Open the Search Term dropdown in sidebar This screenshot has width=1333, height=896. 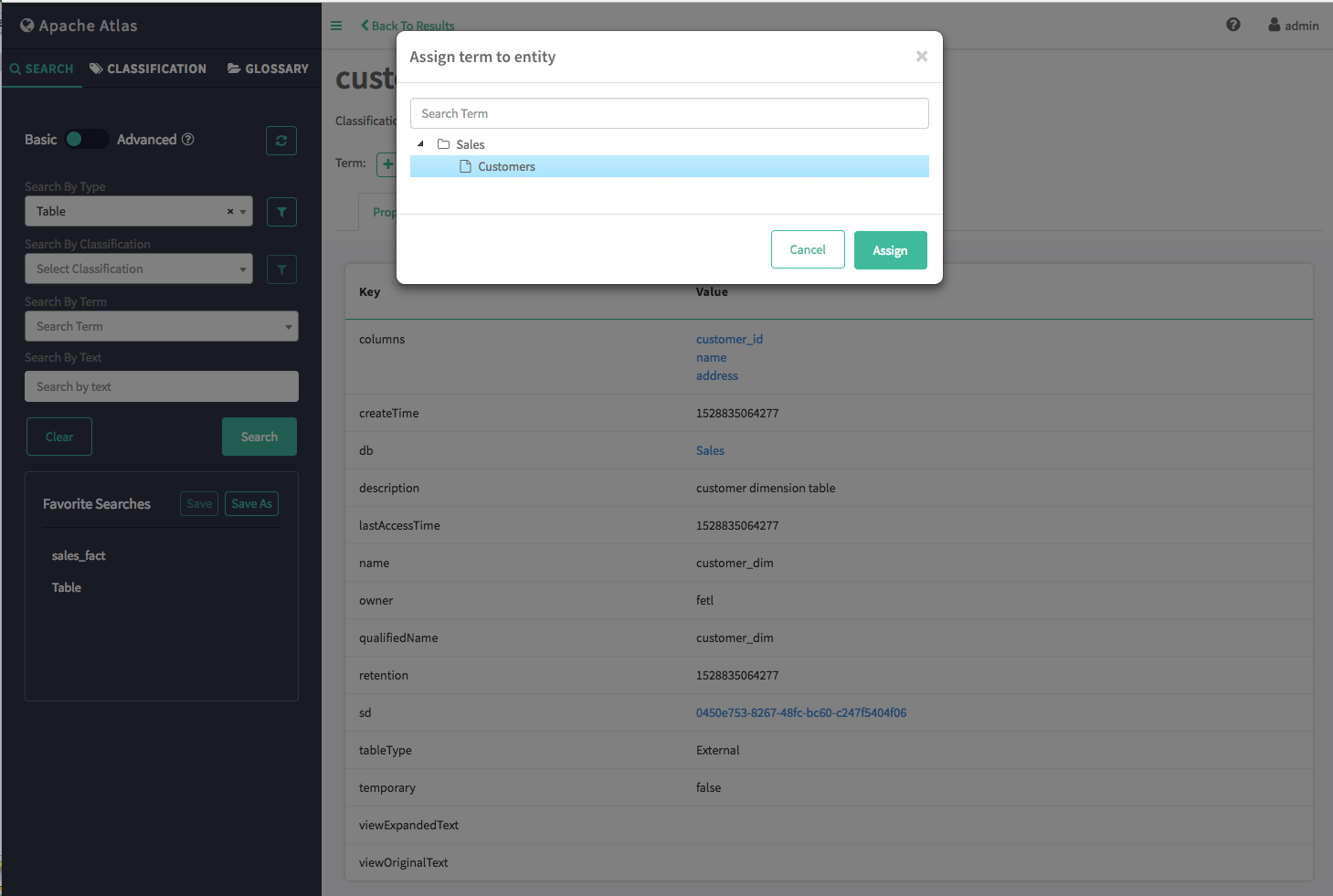coord(162,326)
